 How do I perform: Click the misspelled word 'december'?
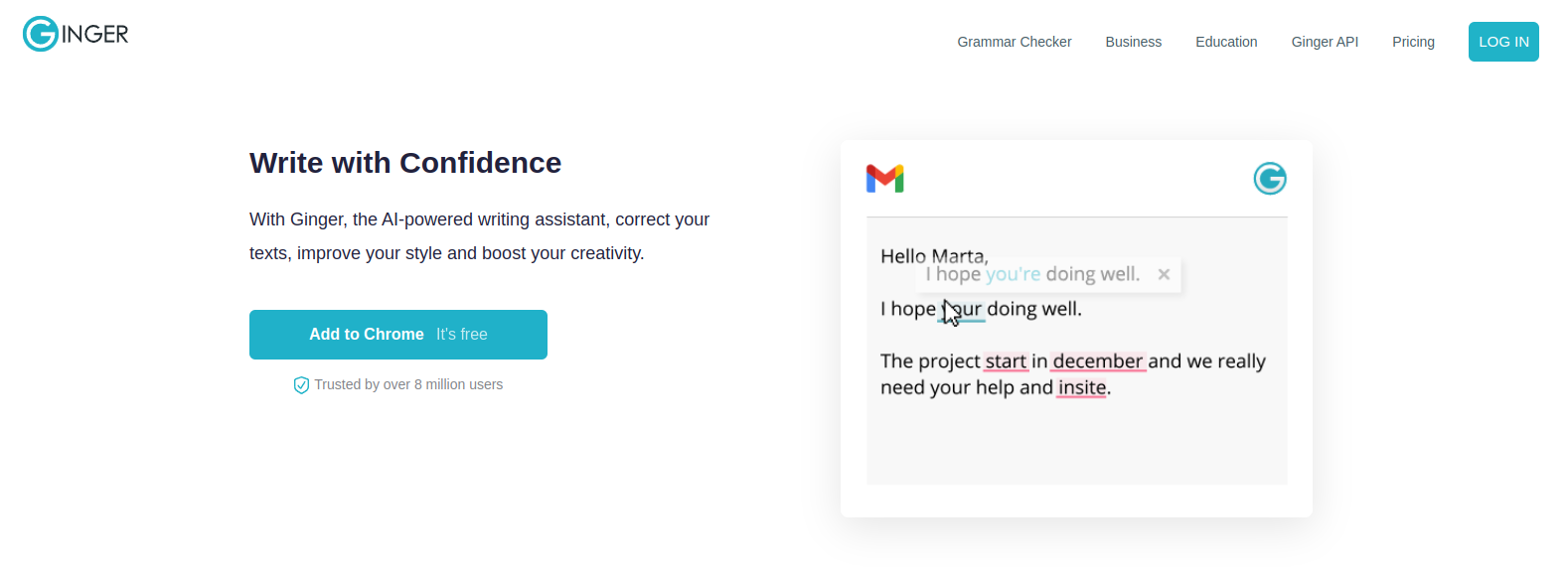coord(1097,361)
